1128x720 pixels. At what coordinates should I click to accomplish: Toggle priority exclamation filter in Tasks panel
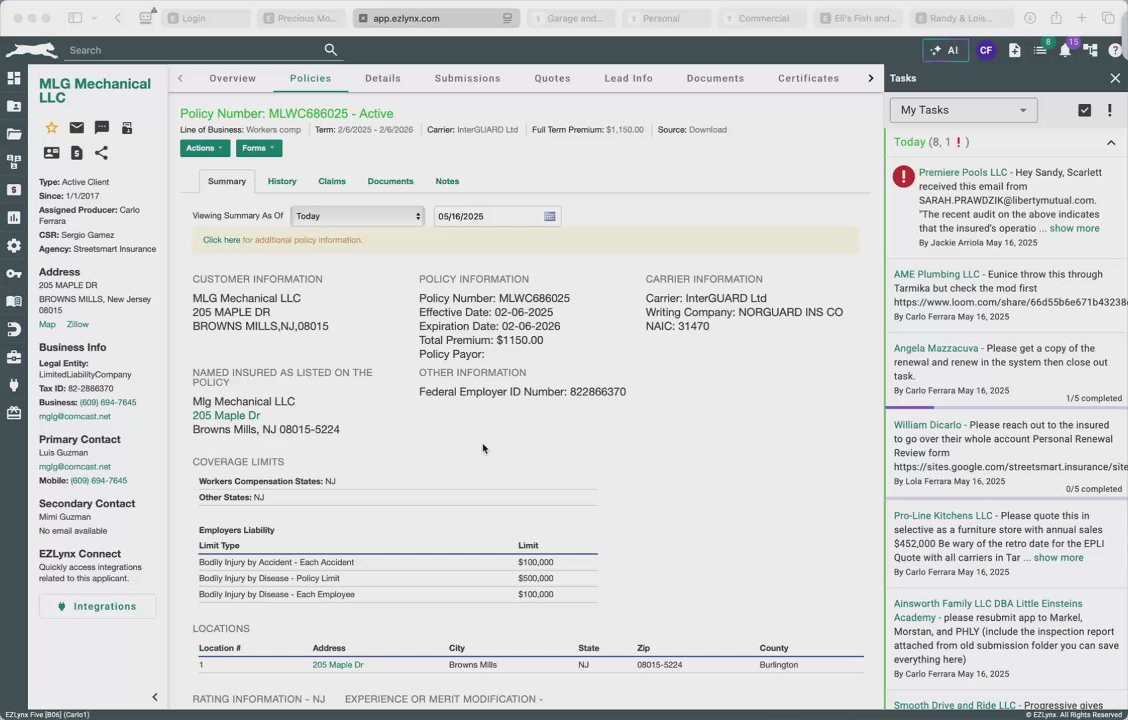[1109, 110]
